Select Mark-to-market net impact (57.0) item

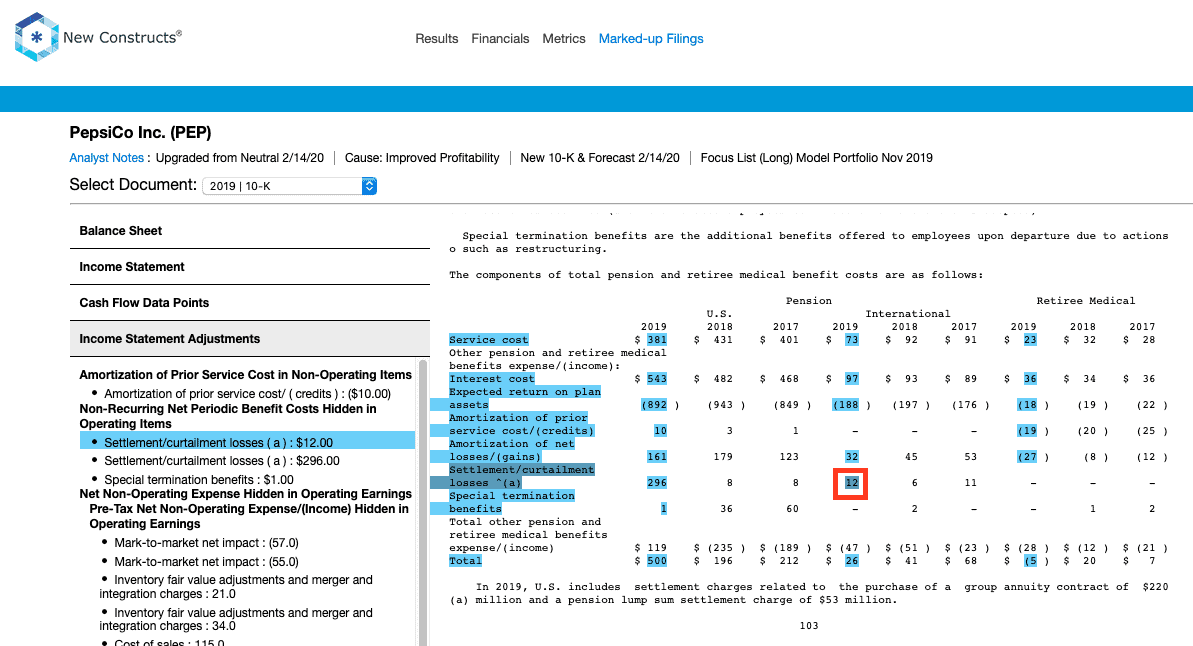click(x=206, y=543)
